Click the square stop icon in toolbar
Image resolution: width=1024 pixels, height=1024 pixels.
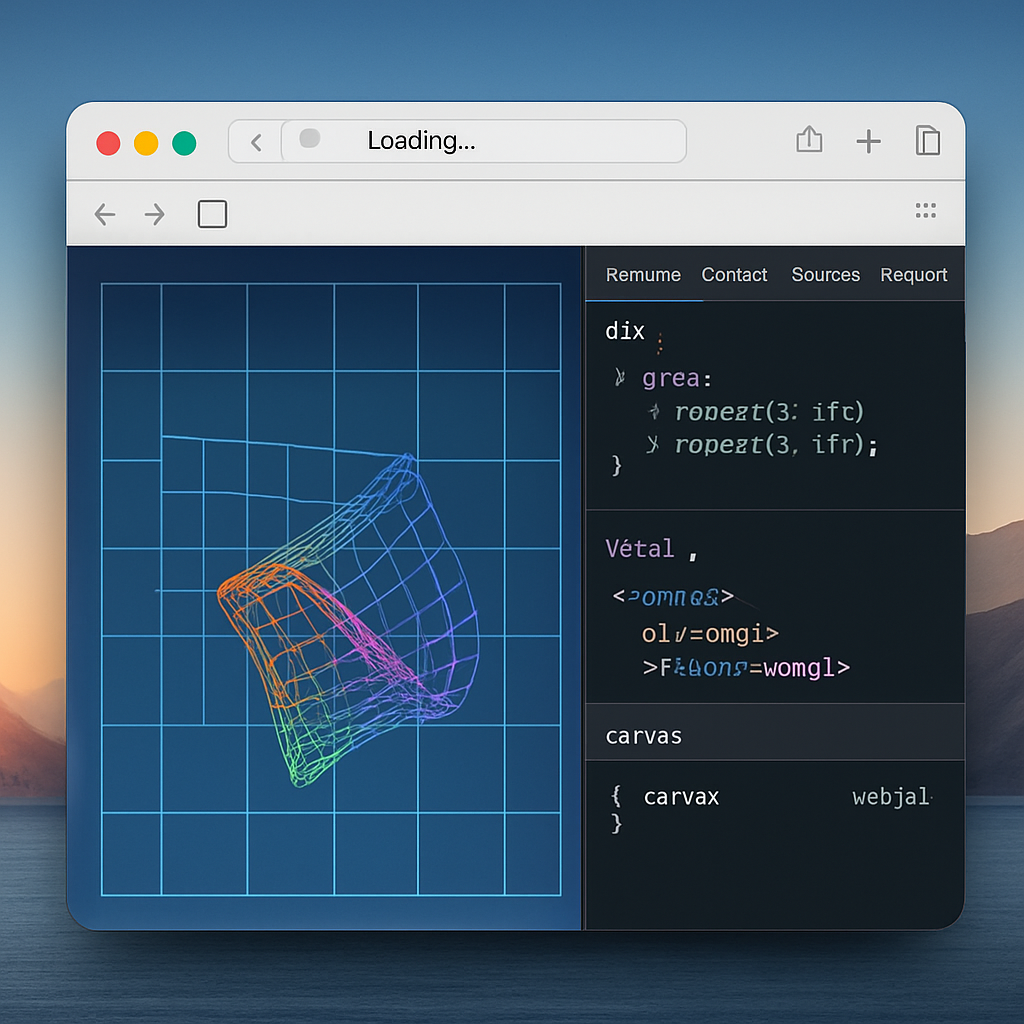click(x=212, y=214)
